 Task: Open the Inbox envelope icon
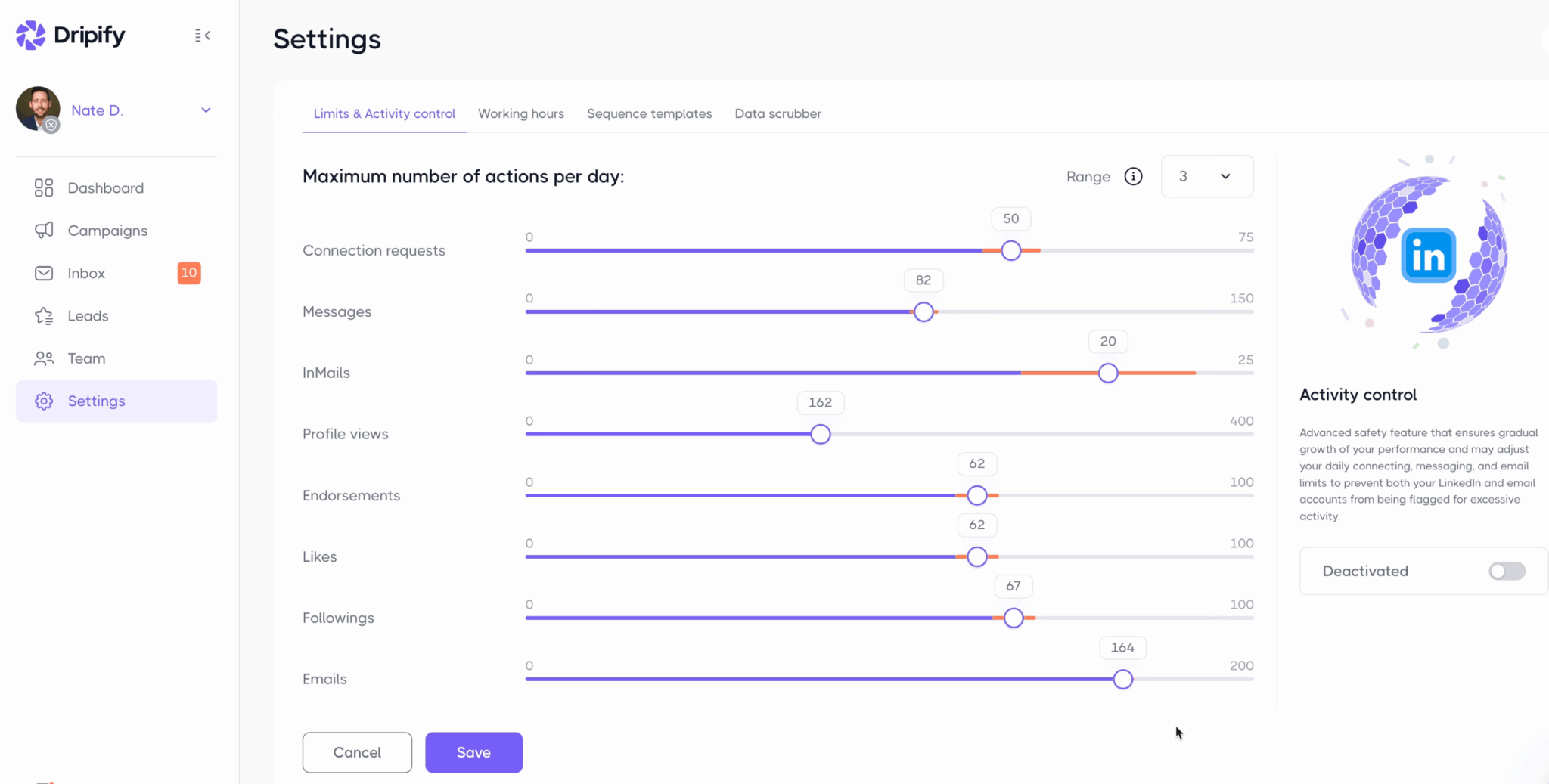44,273
